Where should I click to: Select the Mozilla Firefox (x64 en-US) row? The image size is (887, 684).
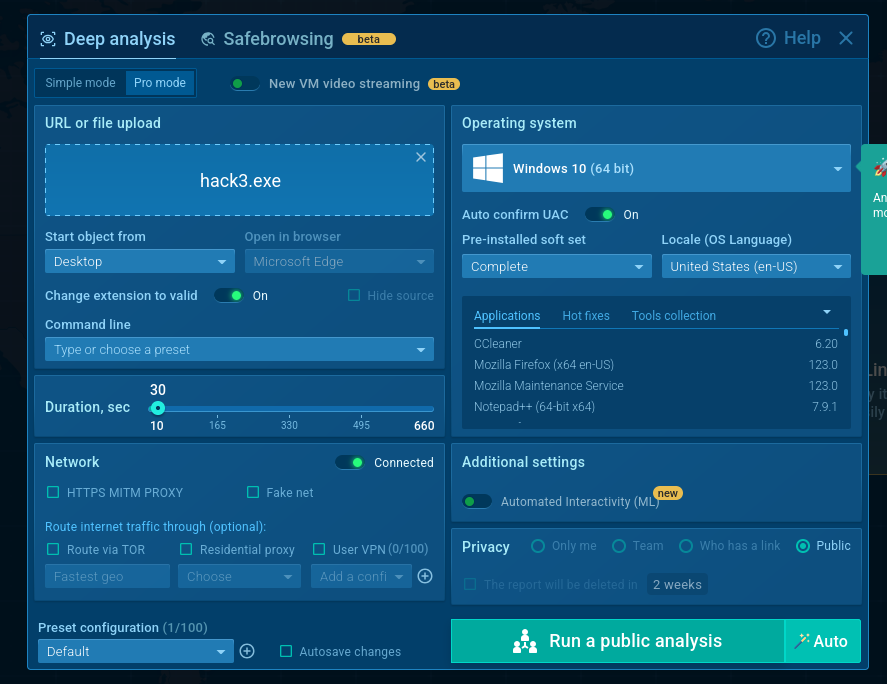click(656, 364)
